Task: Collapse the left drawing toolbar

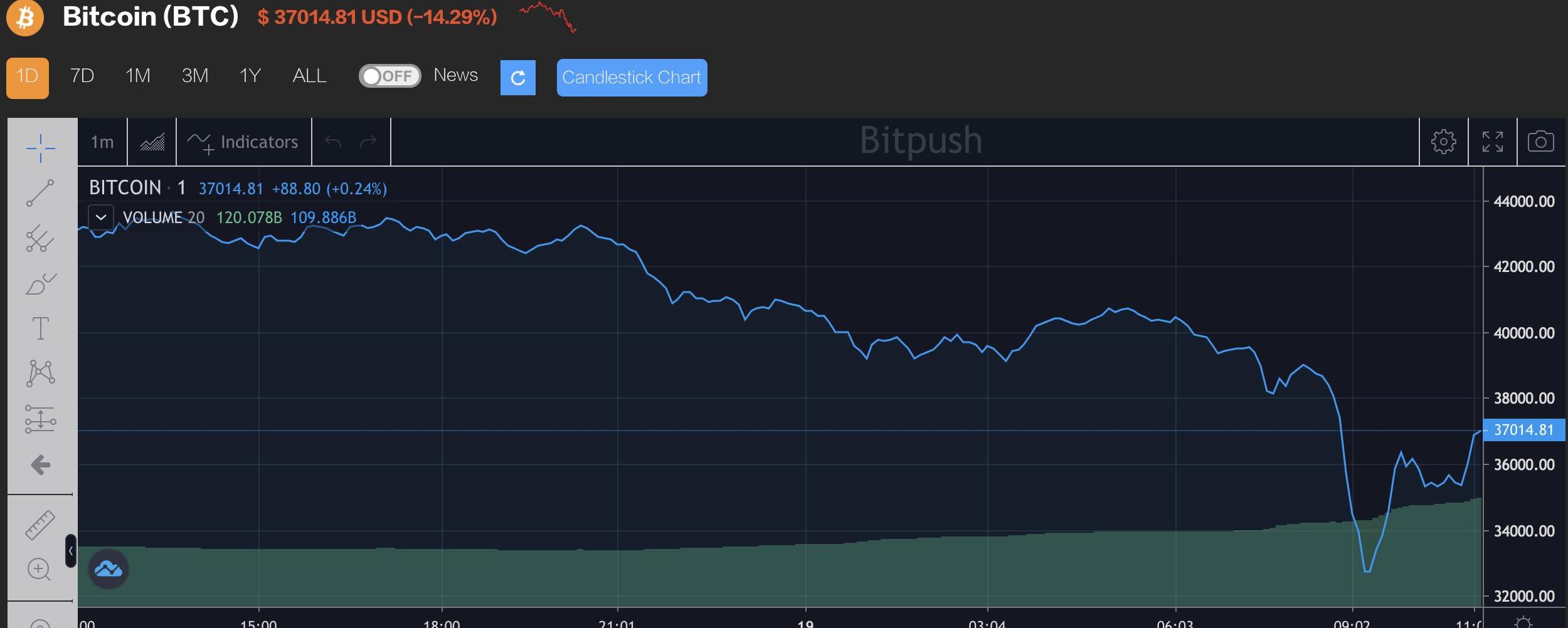Action: point(71,551)
